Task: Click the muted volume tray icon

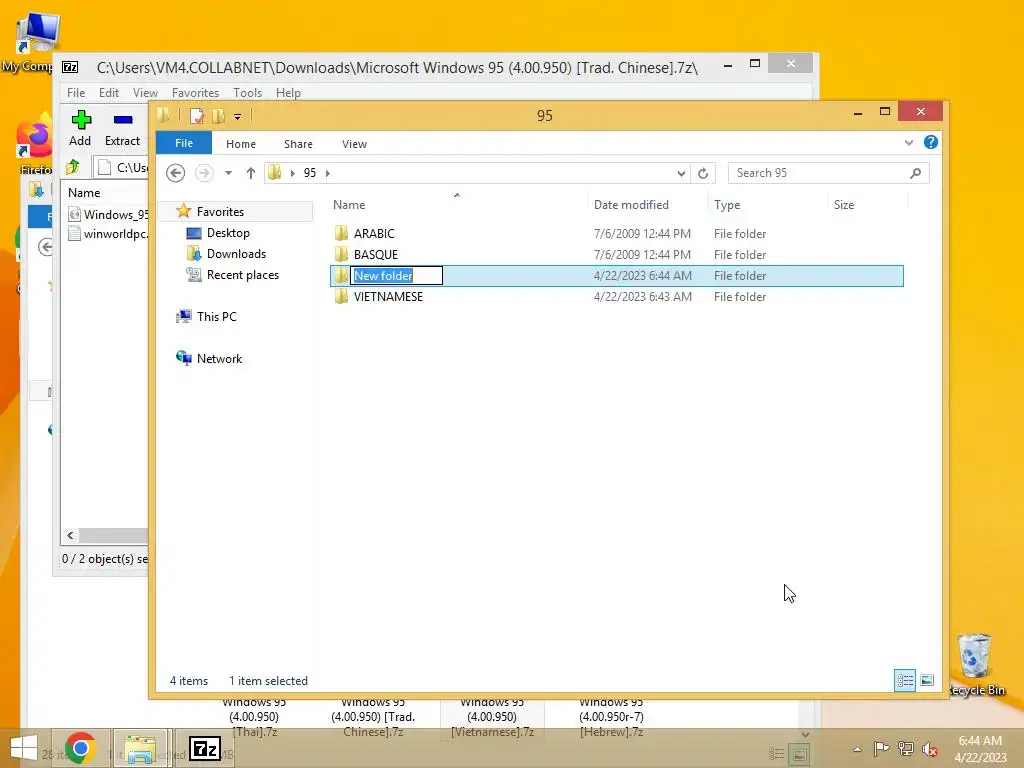Action: (x=930, y=749)
